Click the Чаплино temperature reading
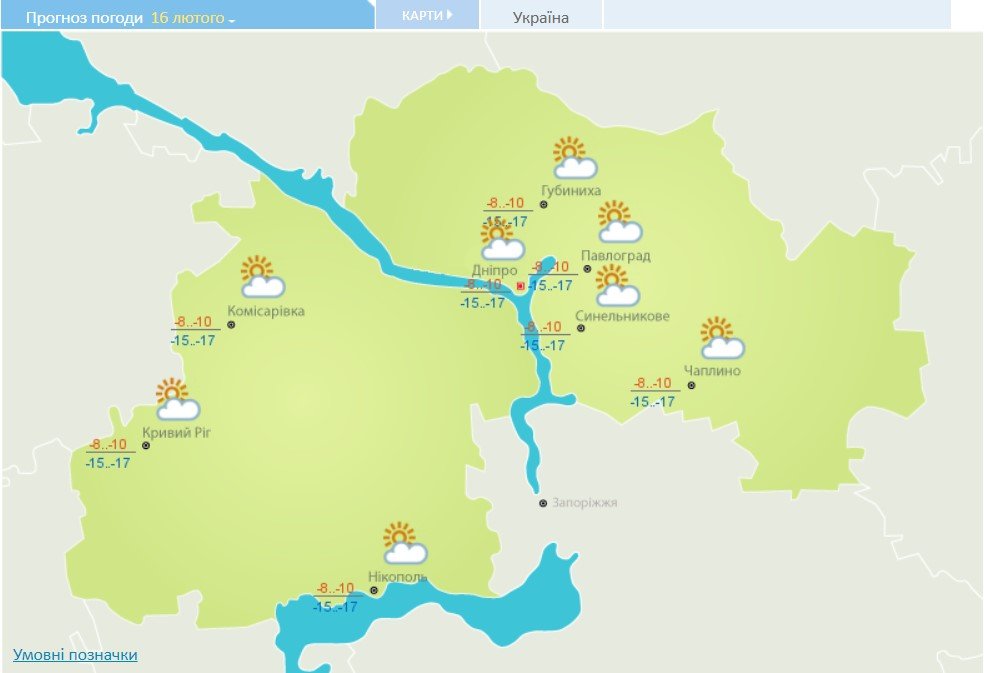This screenshot has height=673, width=984. (654, 392)
